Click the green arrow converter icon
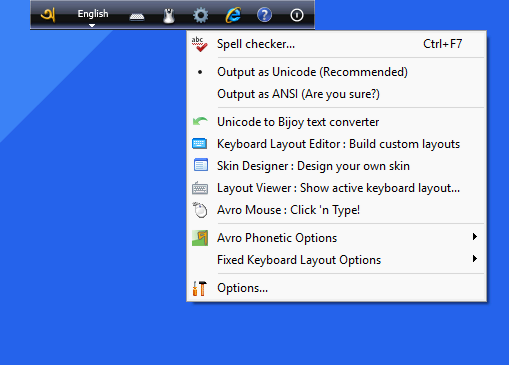Image resolution: width=509 pixels, height=365 pixels. click(x=200, y=121)
